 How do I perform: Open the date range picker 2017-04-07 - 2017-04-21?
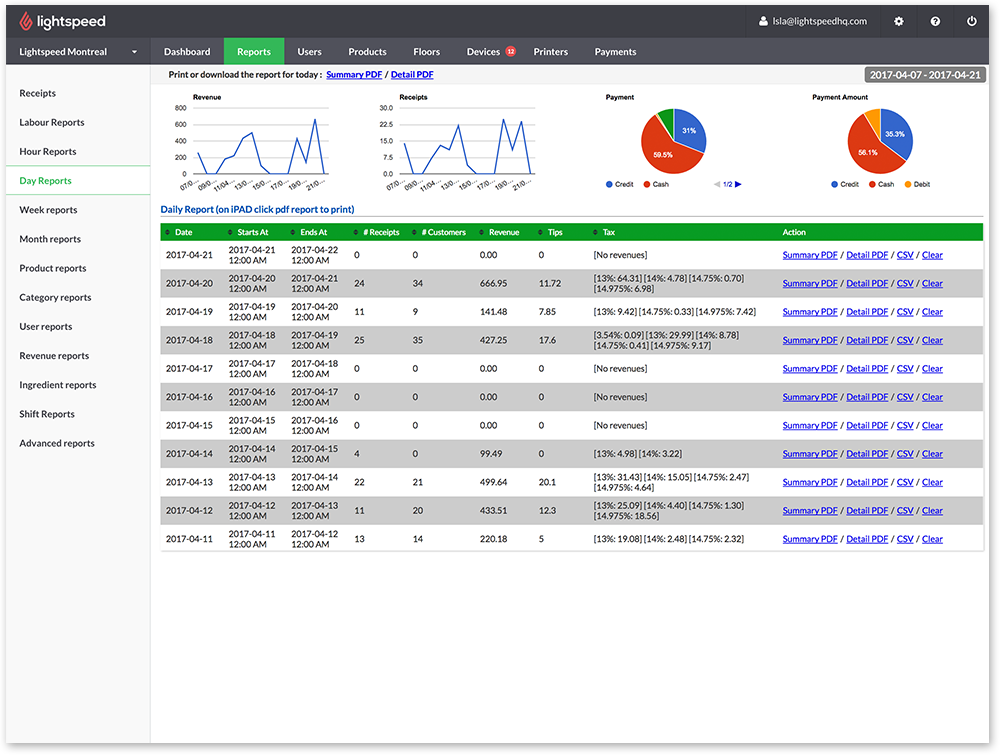coord(926,75)
